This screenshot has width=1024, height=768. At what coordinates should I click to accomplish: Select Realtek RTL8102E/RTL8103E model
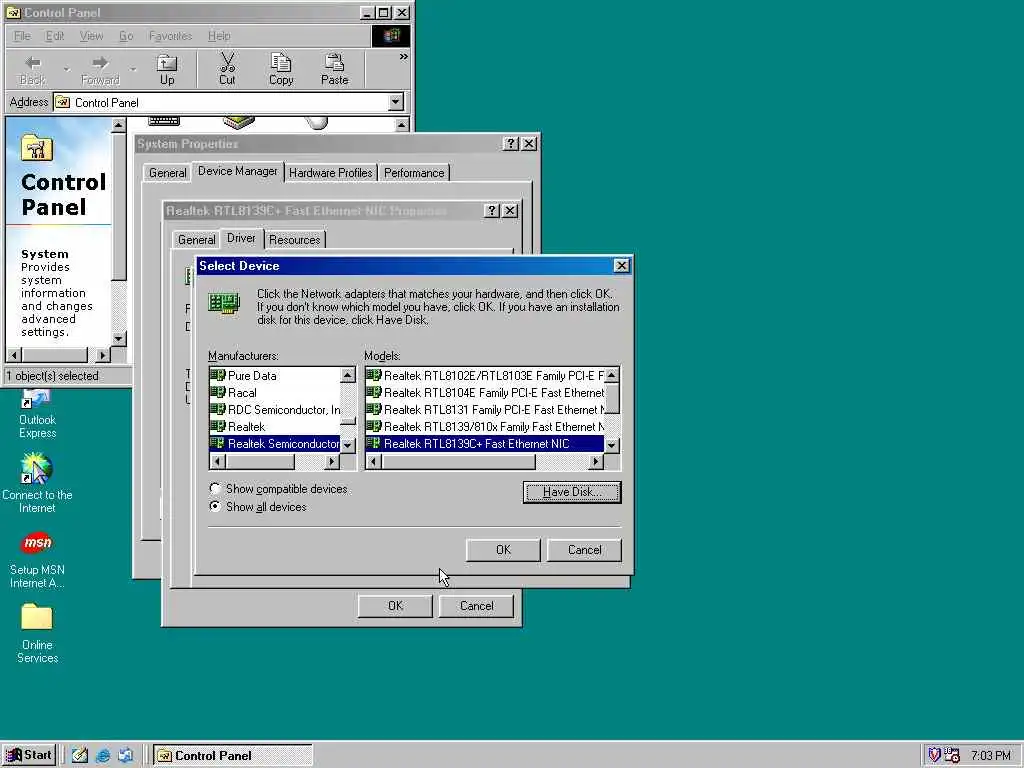coord(485,376)
